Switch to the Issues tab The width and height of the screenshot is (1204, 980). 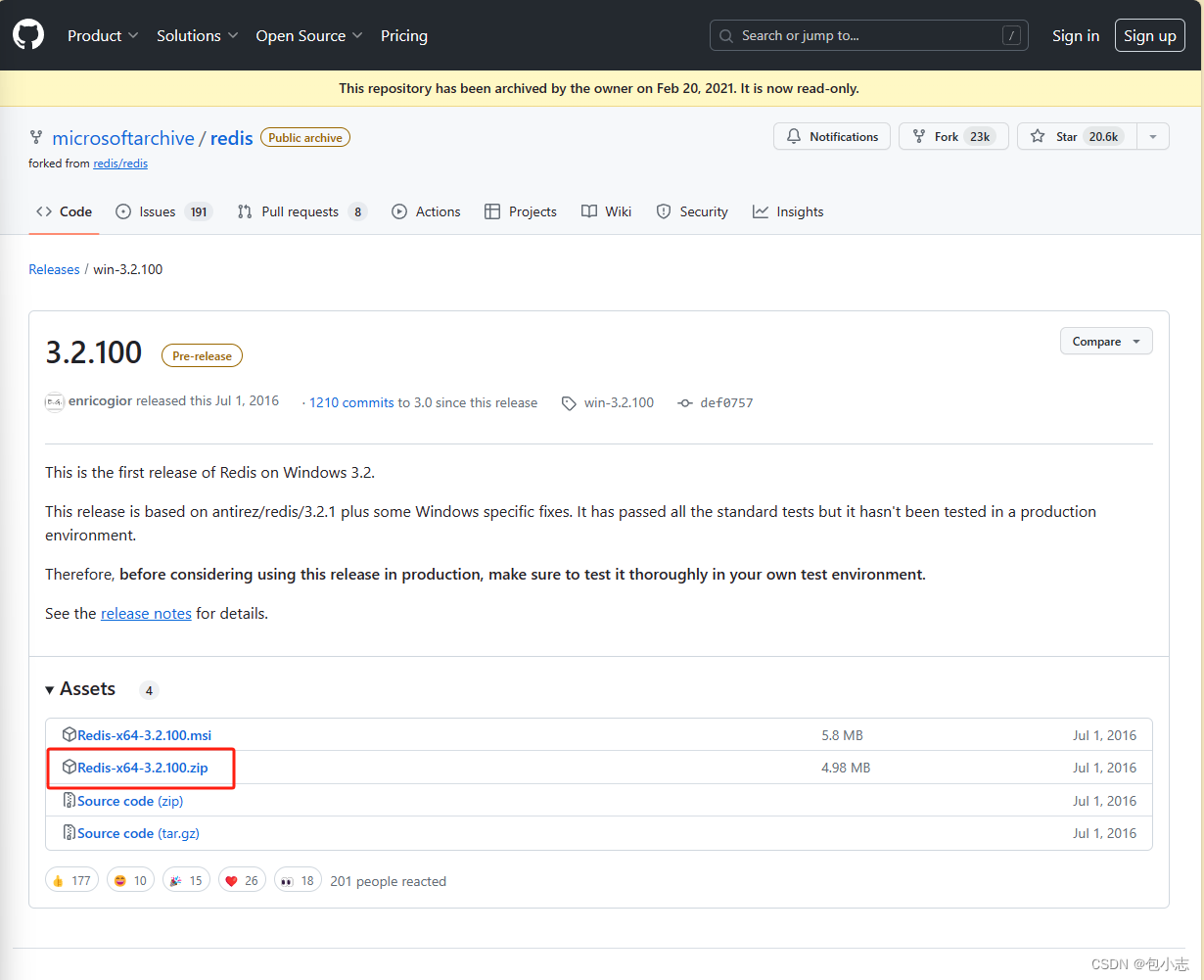point(163,211)
